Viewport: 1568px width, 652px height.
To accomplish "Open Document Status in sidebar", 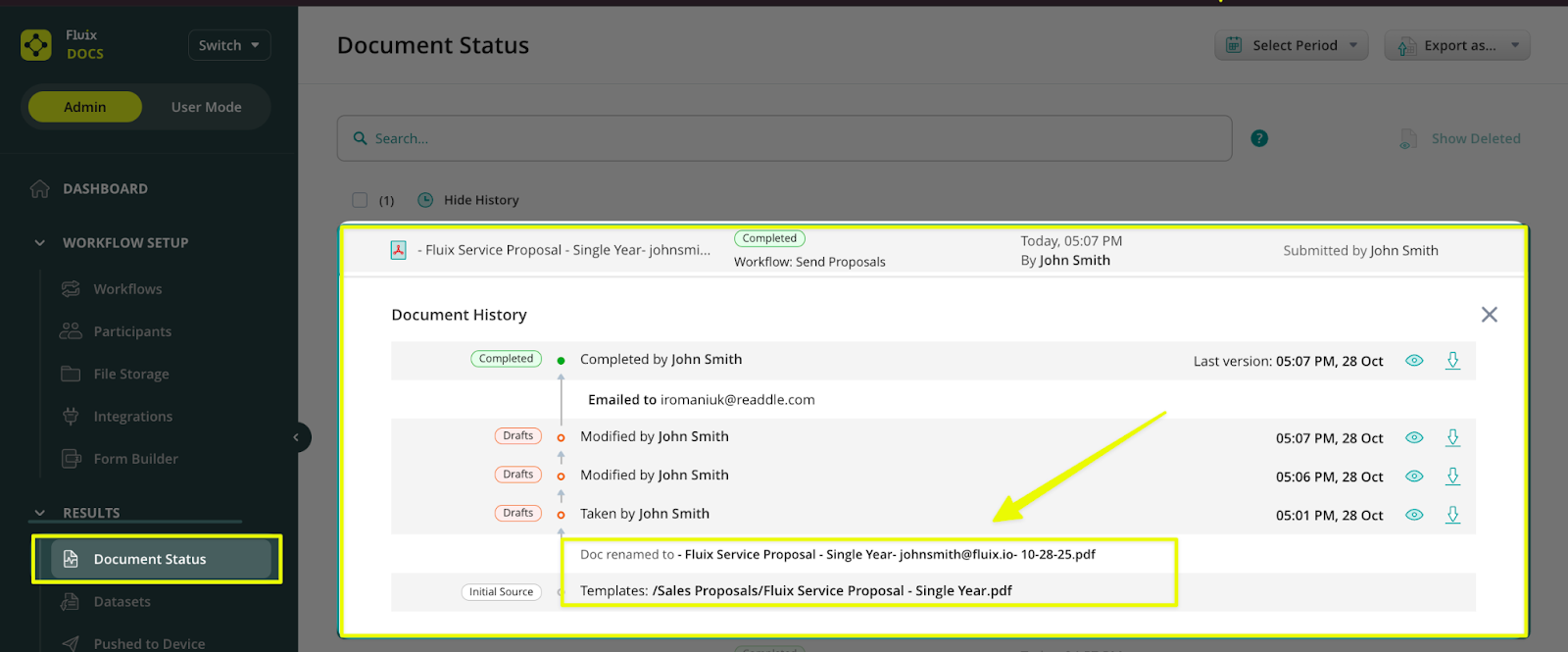I will coord(150,559).
